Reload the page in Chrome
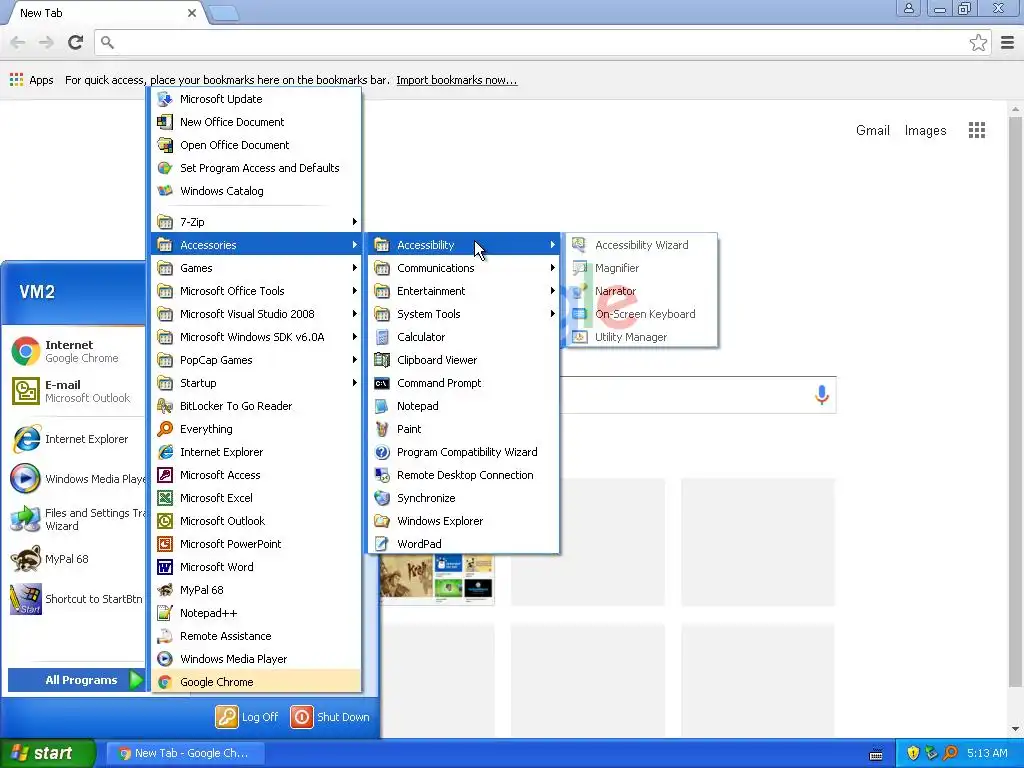Image resolution: width=1024 pixels, height=768 pixels. click(76, 42)
